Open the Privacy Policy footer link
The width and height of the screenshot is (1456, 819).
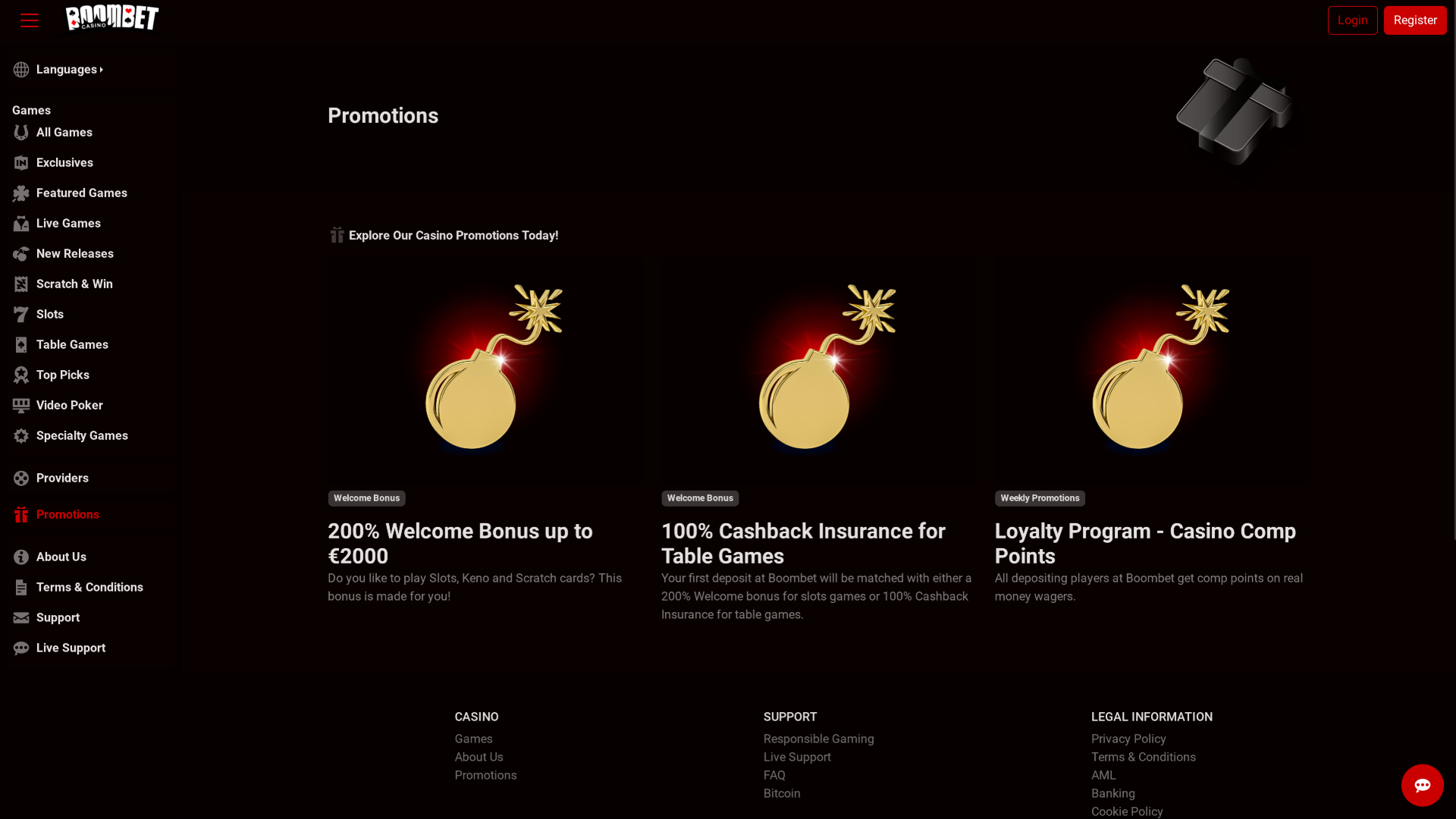click(1128, 739)
